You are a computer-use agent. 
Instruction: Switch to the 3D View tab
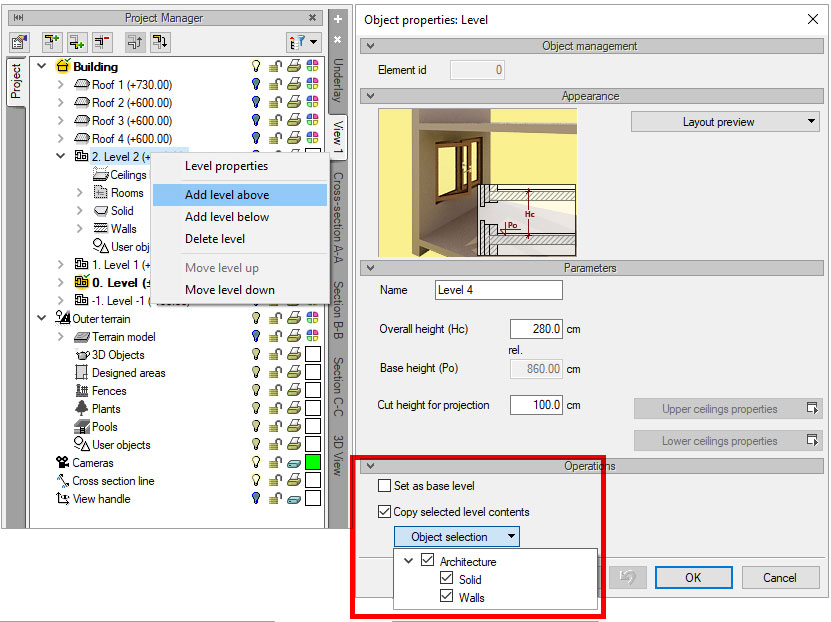click(x=338, y=455)
